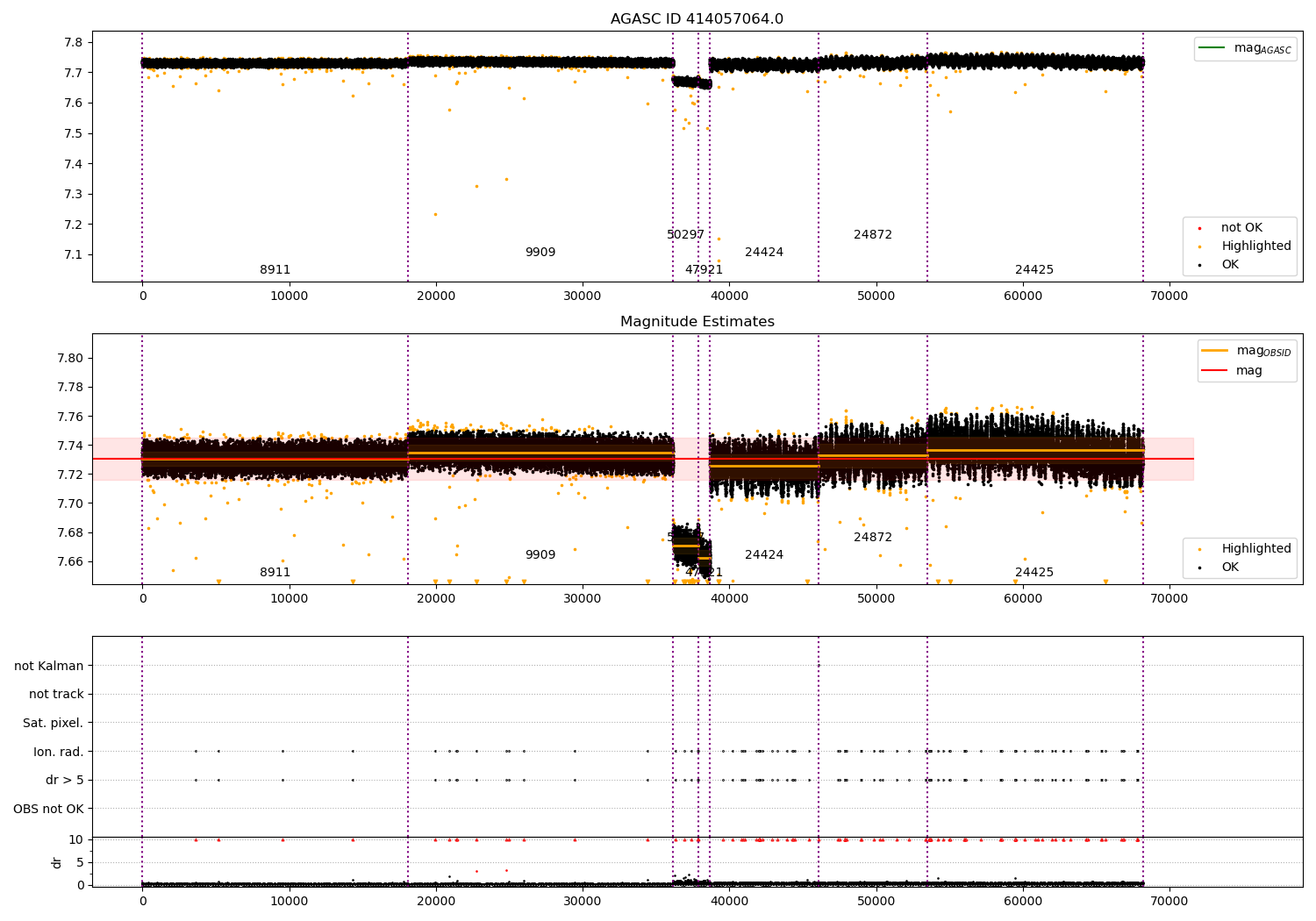Click obsid label 24425 in the AGASC ID plot
This screenshot has height=921, width=1316.
(1034, 270)
